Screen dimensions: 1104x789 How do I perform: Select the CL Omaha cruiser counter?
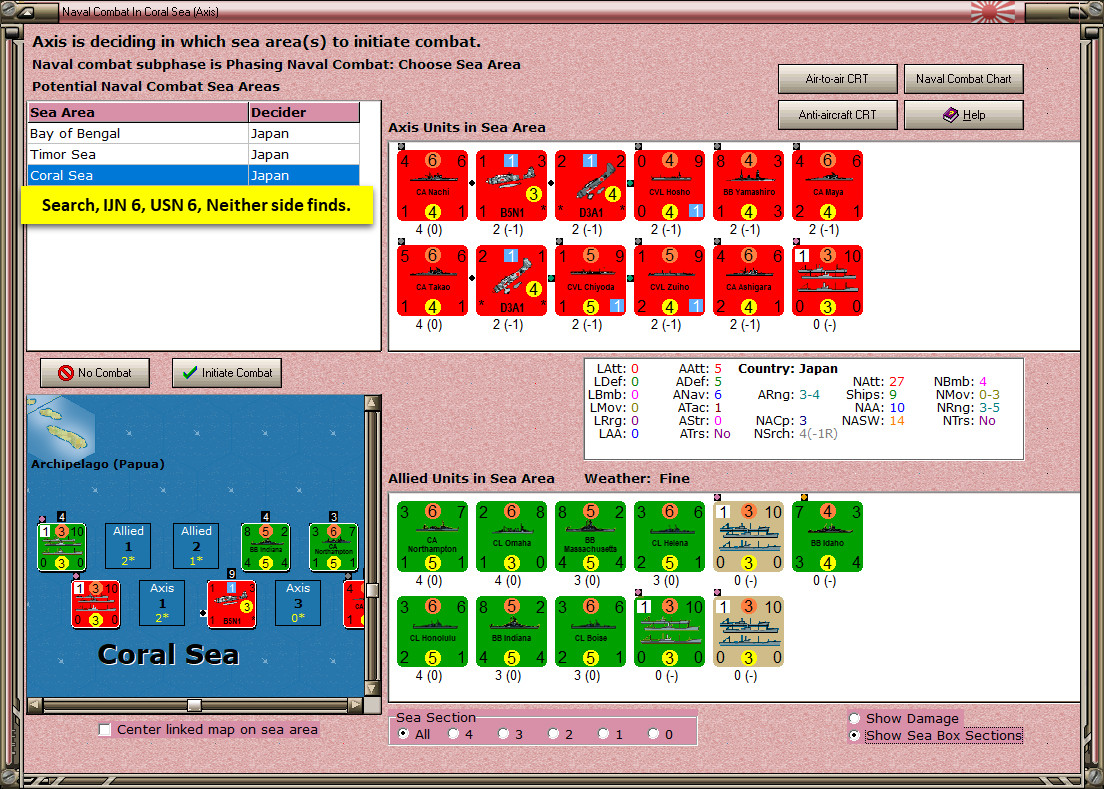[511, 537]
